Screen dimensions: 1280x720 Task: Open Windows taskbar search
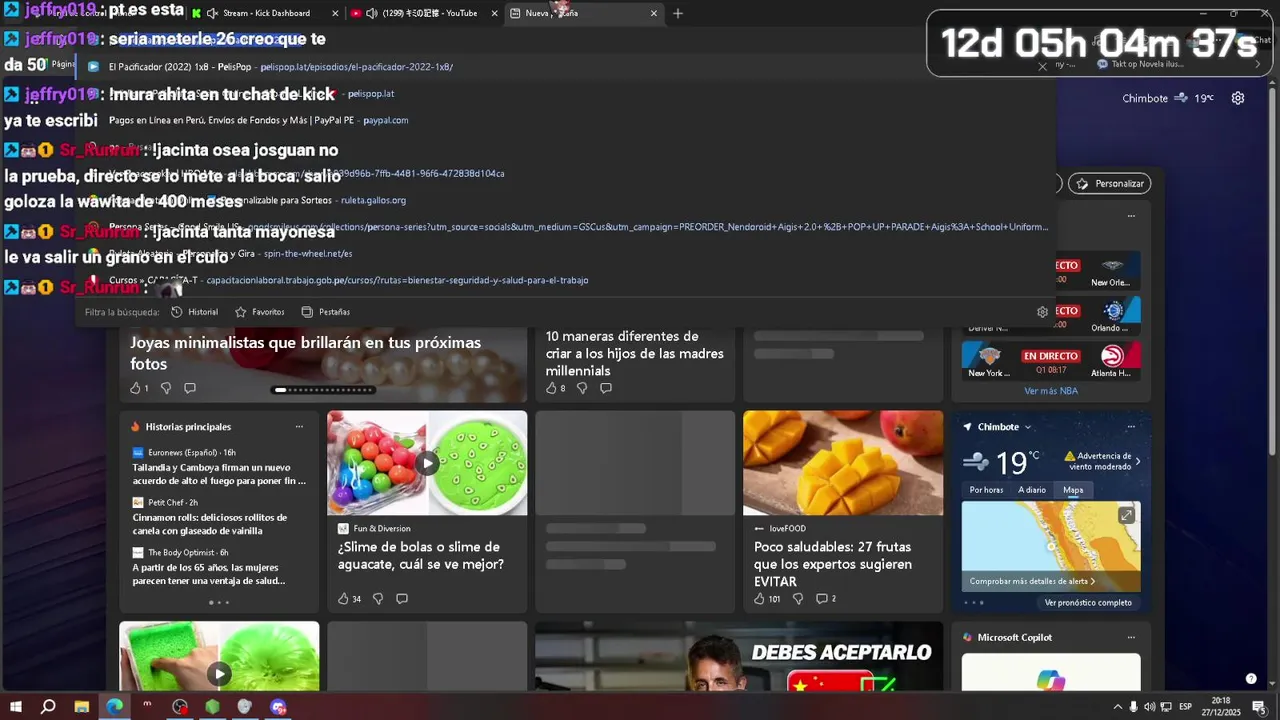[48, 707]
